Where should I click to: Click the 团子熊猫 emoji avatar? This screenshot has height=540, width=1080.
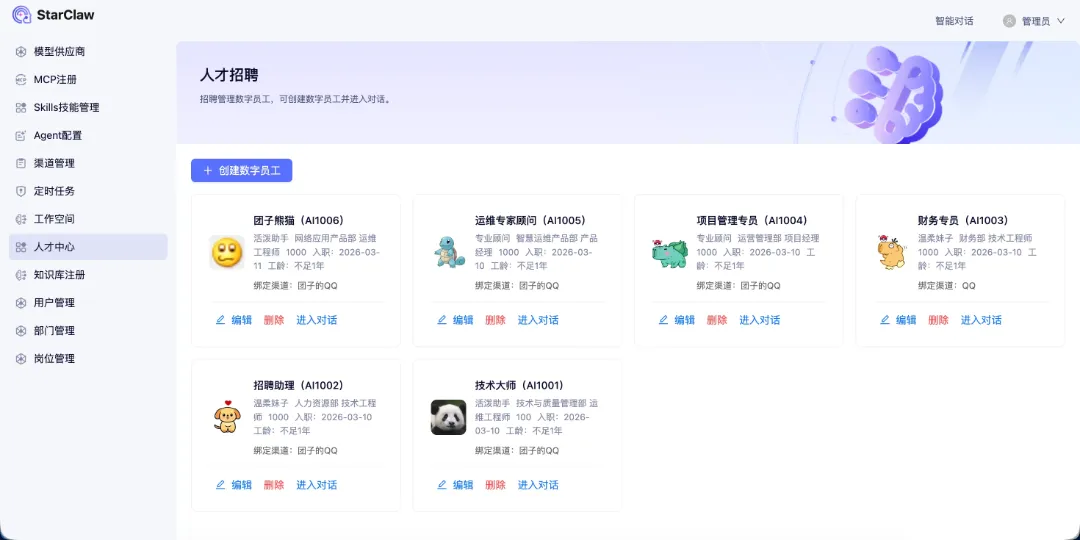pos(227,252)
